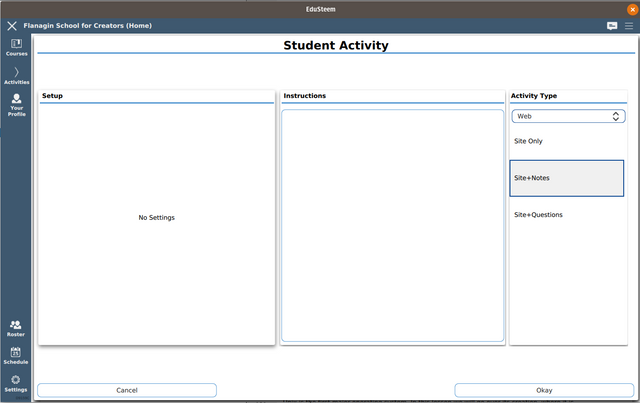Viewport: 640px width, 403px height.
Task: Open the Courses sidebar icon
Action: 16,47
